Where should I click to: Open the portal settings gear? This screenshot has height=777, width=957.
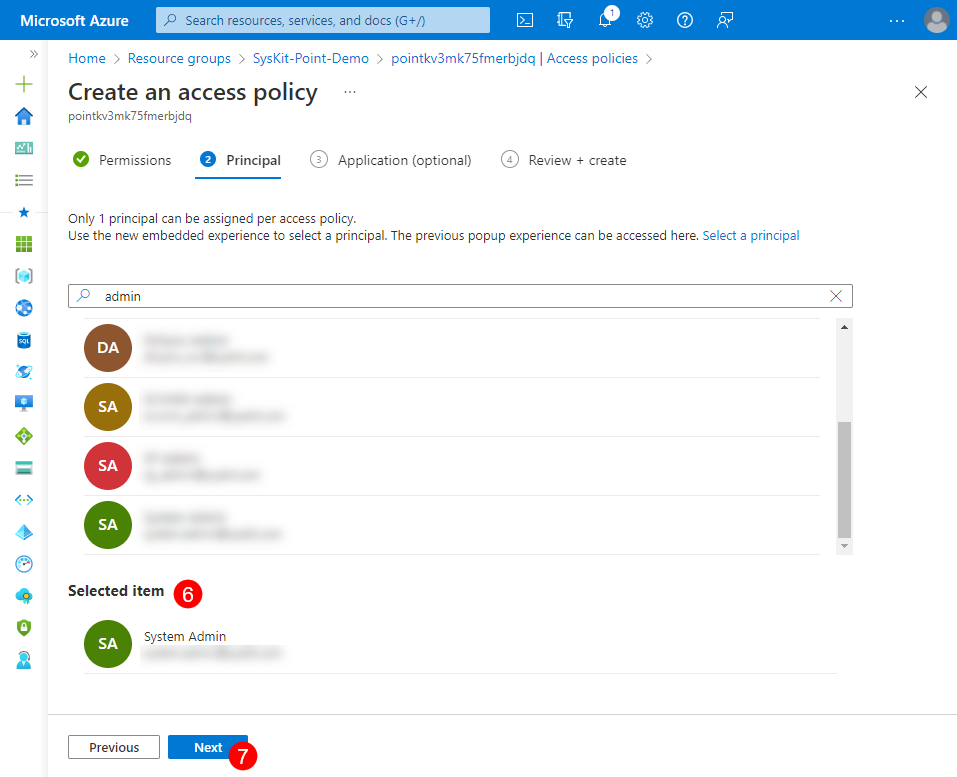click(x=645, y=19)
